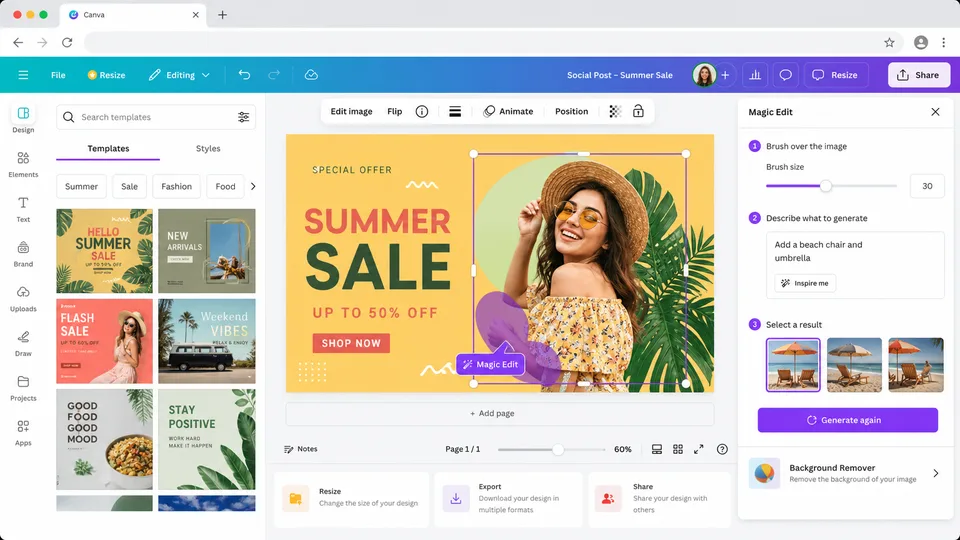Click the Generate again button
The height and width of the screenshot is (540, 960).
pos(847,420)
